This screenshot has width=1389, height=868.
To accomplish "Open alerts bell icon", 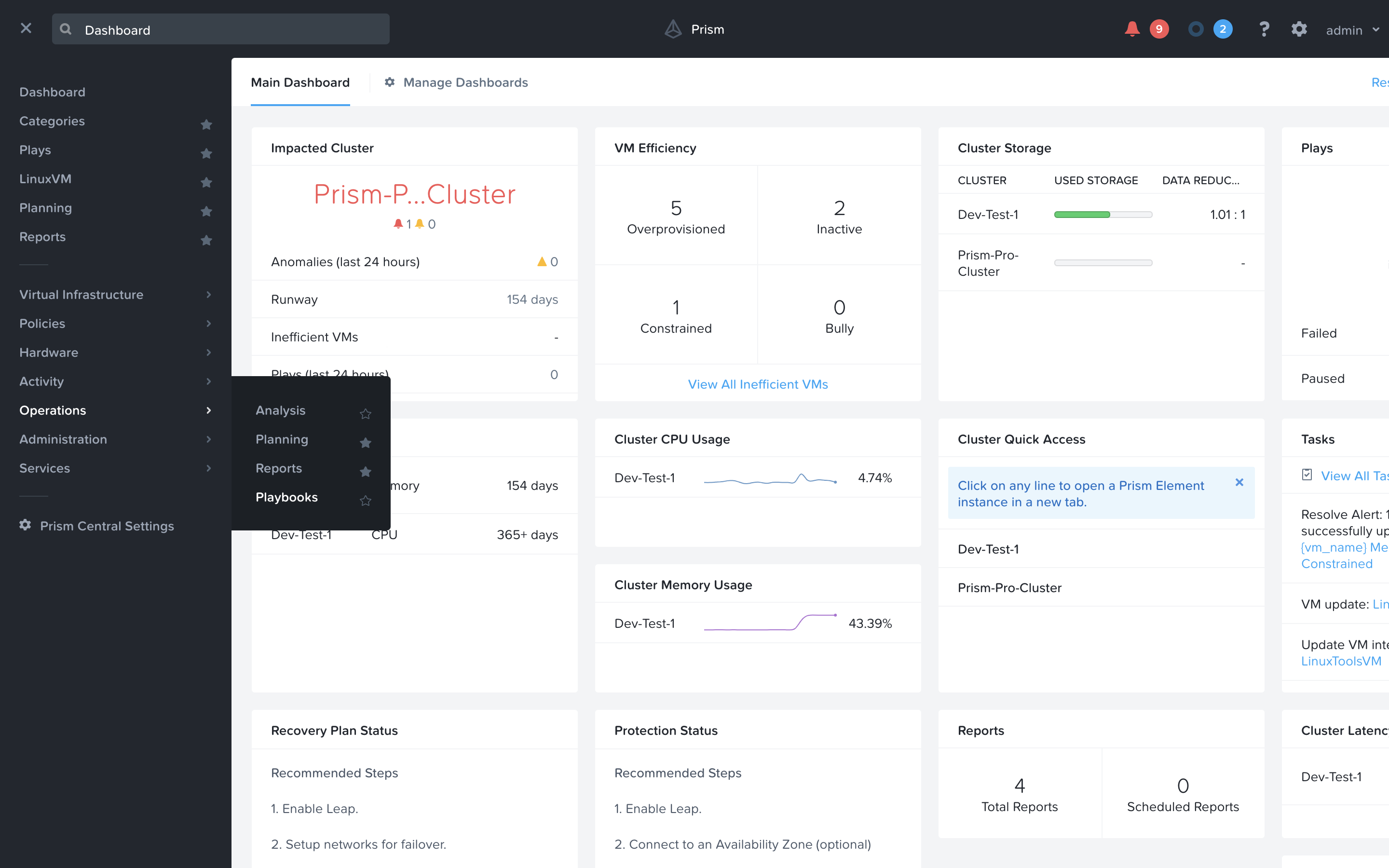I will click(1132, 29).
